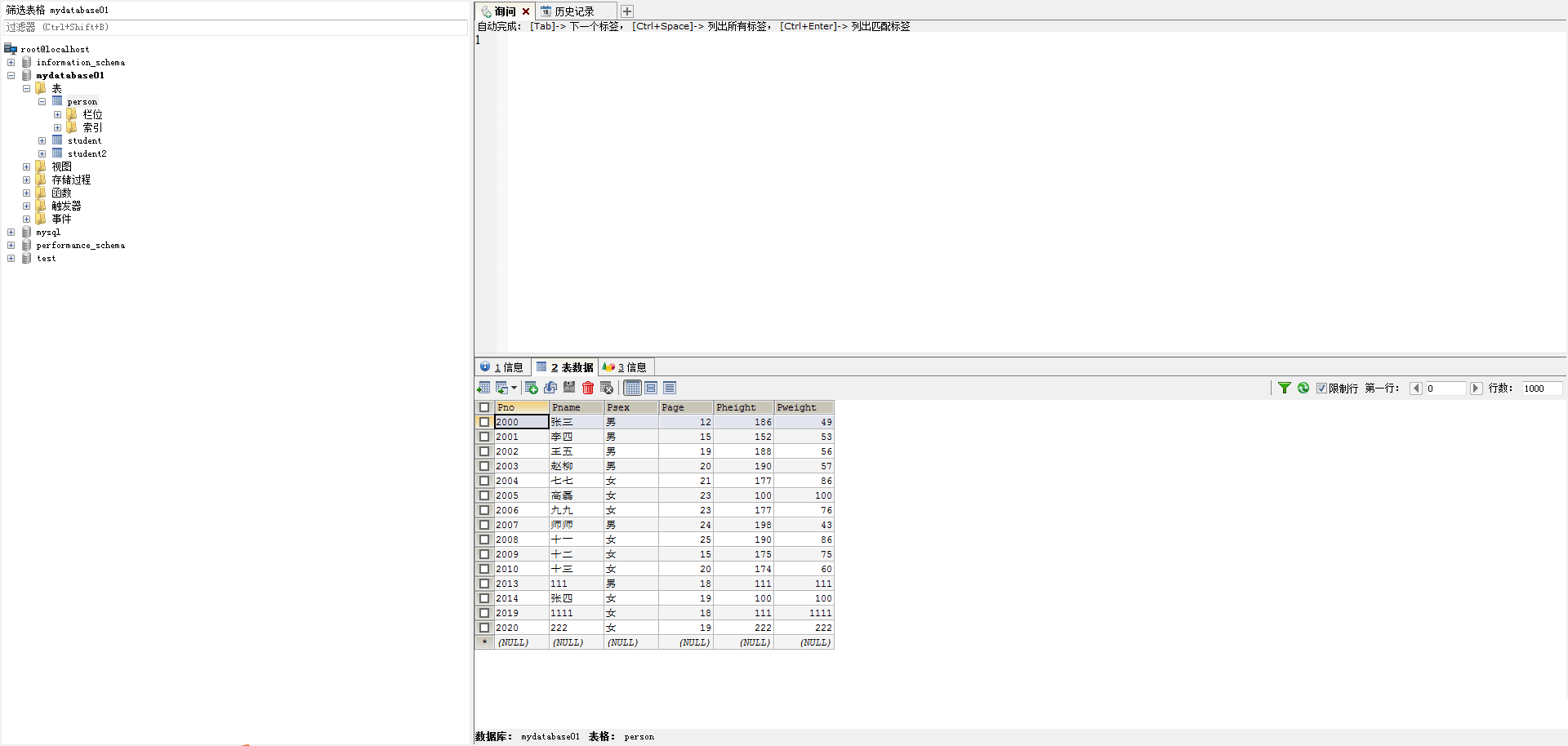The image size is (1568, 746).
Task: Click the mydatabase01 database icon
Action: pyautogui.click(x=26, y=75)
